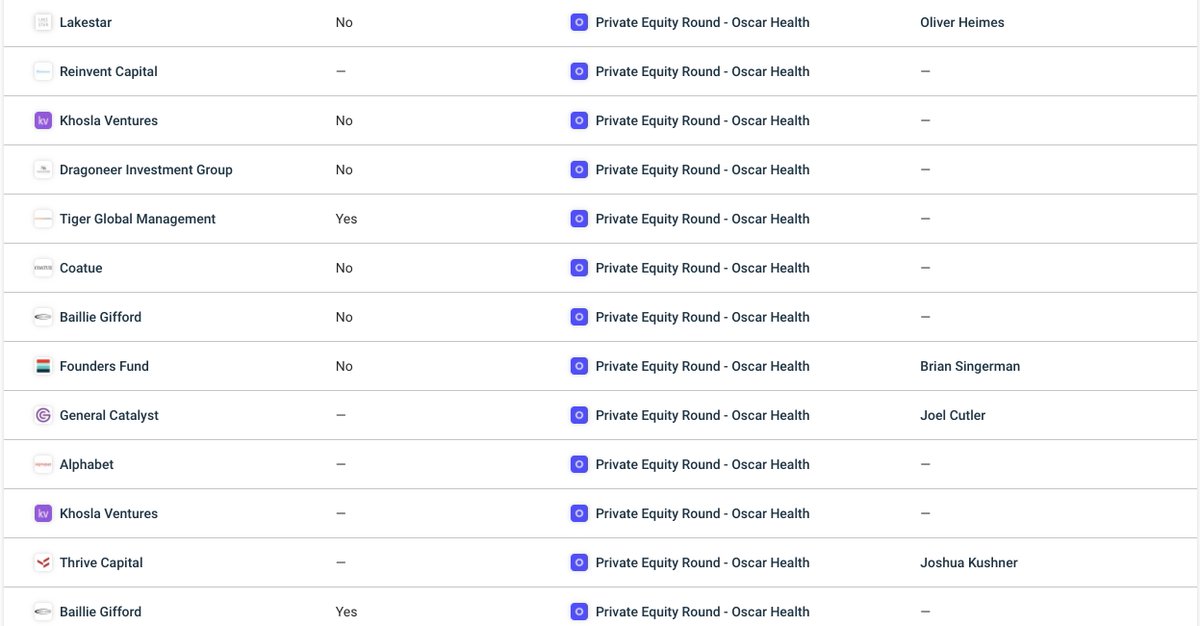Click the Reinvent Capital logo
1200x626 pixels.
[x=43, y=71]
